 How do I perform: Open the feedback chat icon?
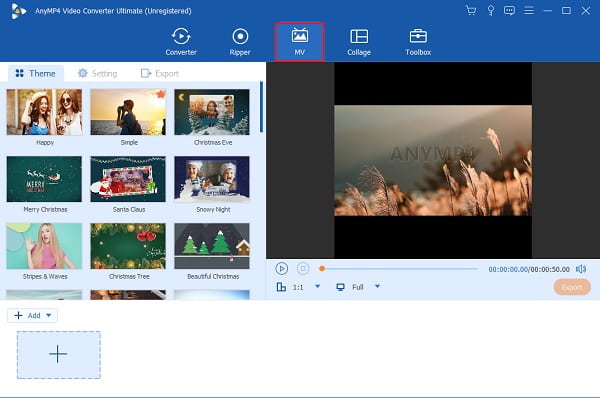click(x=509, y=10)
